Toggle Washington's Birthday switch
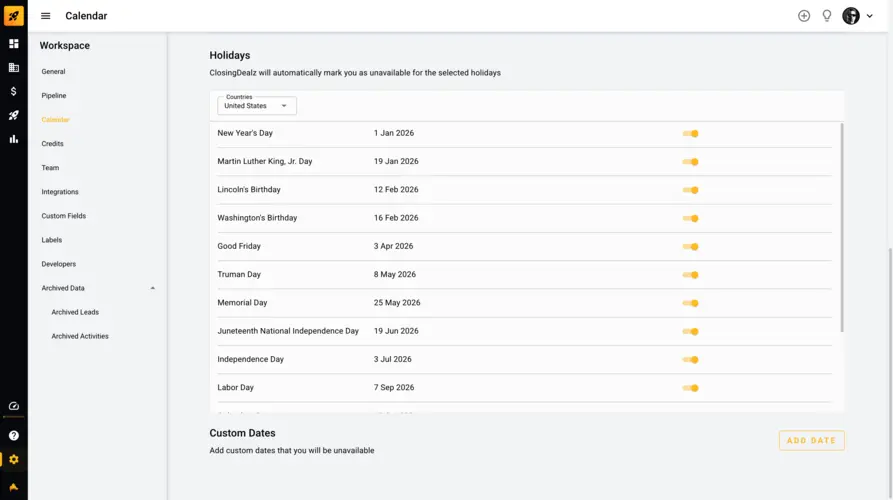Image resolution: width=893 pixels, height=500 pixels. pos(690,218)
